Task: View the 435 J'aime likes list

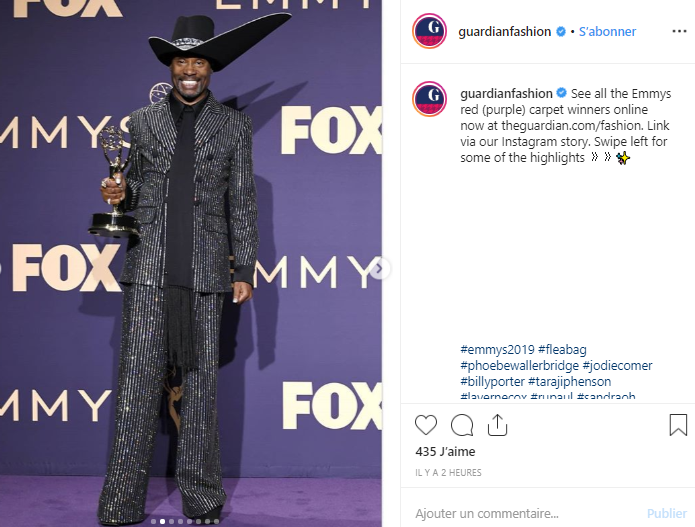Action: pyautogui.click(x=445, y=451)
